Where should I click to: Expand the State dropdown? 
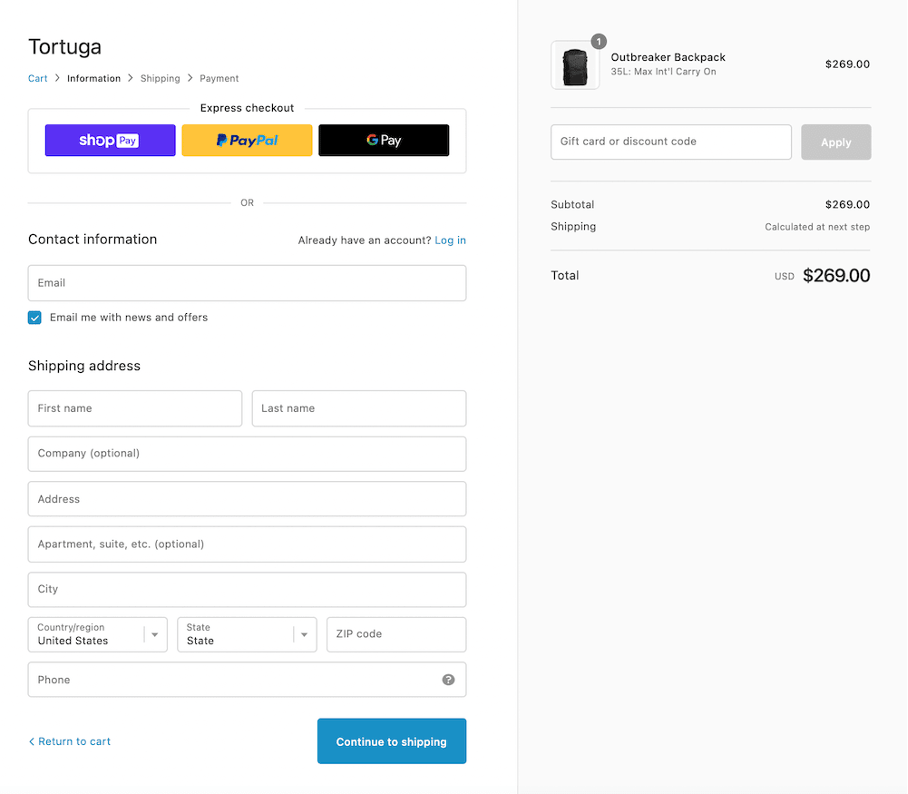coord(247,634)
